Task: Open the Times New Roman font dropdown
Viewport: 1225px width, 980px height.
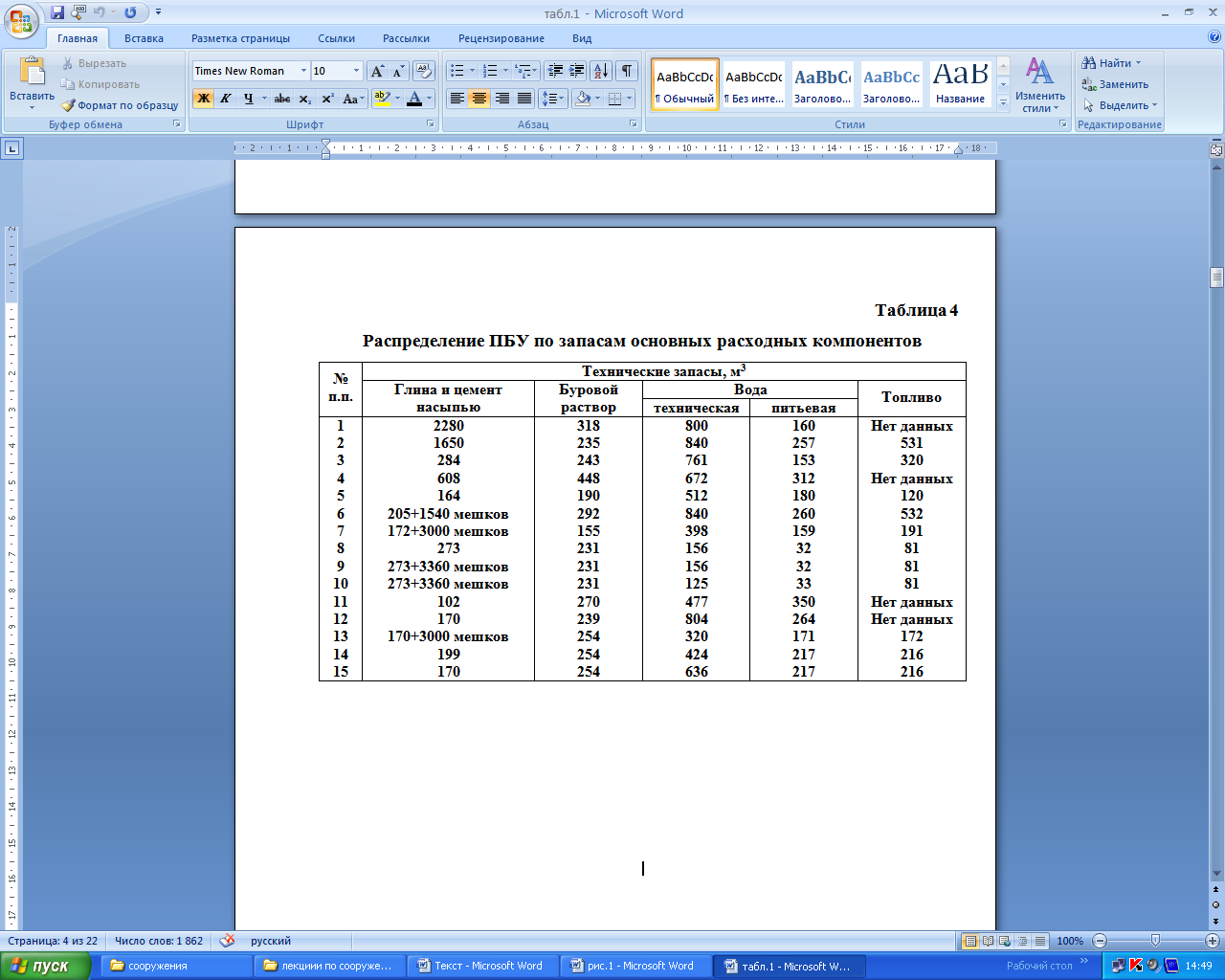Action: [303, 71]
